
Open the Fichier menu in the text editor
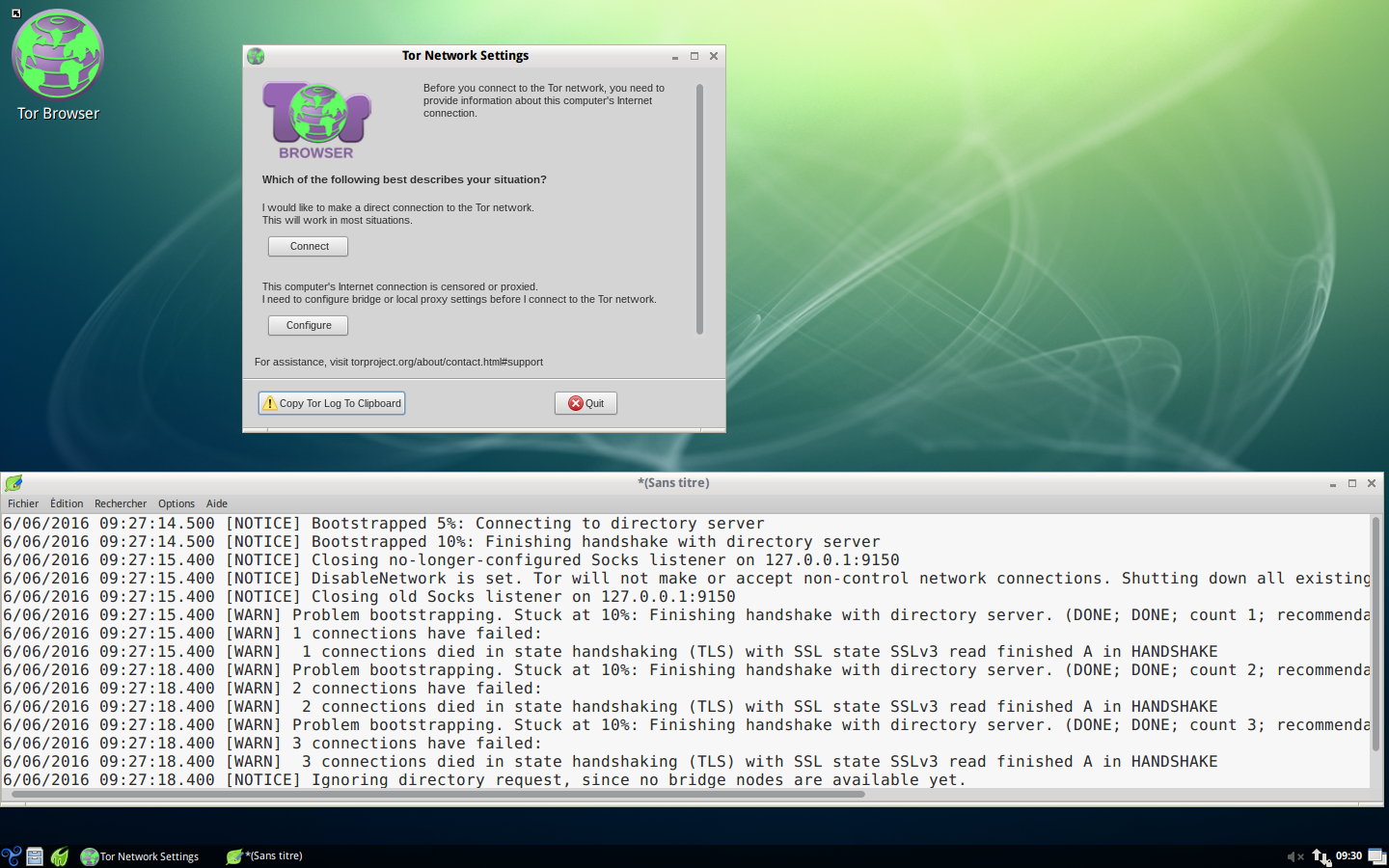point(23,503)
